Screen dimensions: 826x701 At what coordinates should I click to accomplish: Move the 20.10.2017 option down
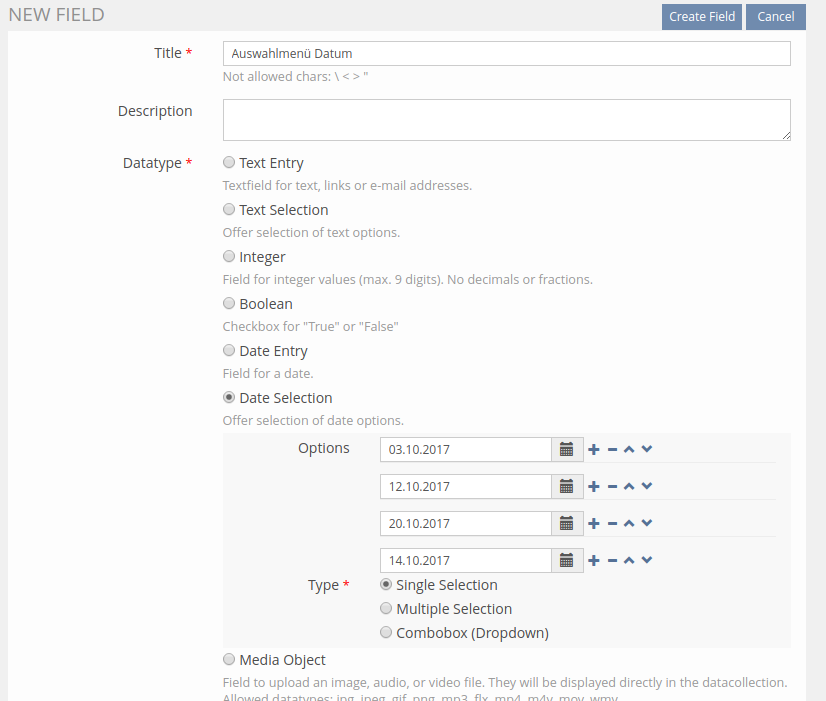tap(647, 524)
